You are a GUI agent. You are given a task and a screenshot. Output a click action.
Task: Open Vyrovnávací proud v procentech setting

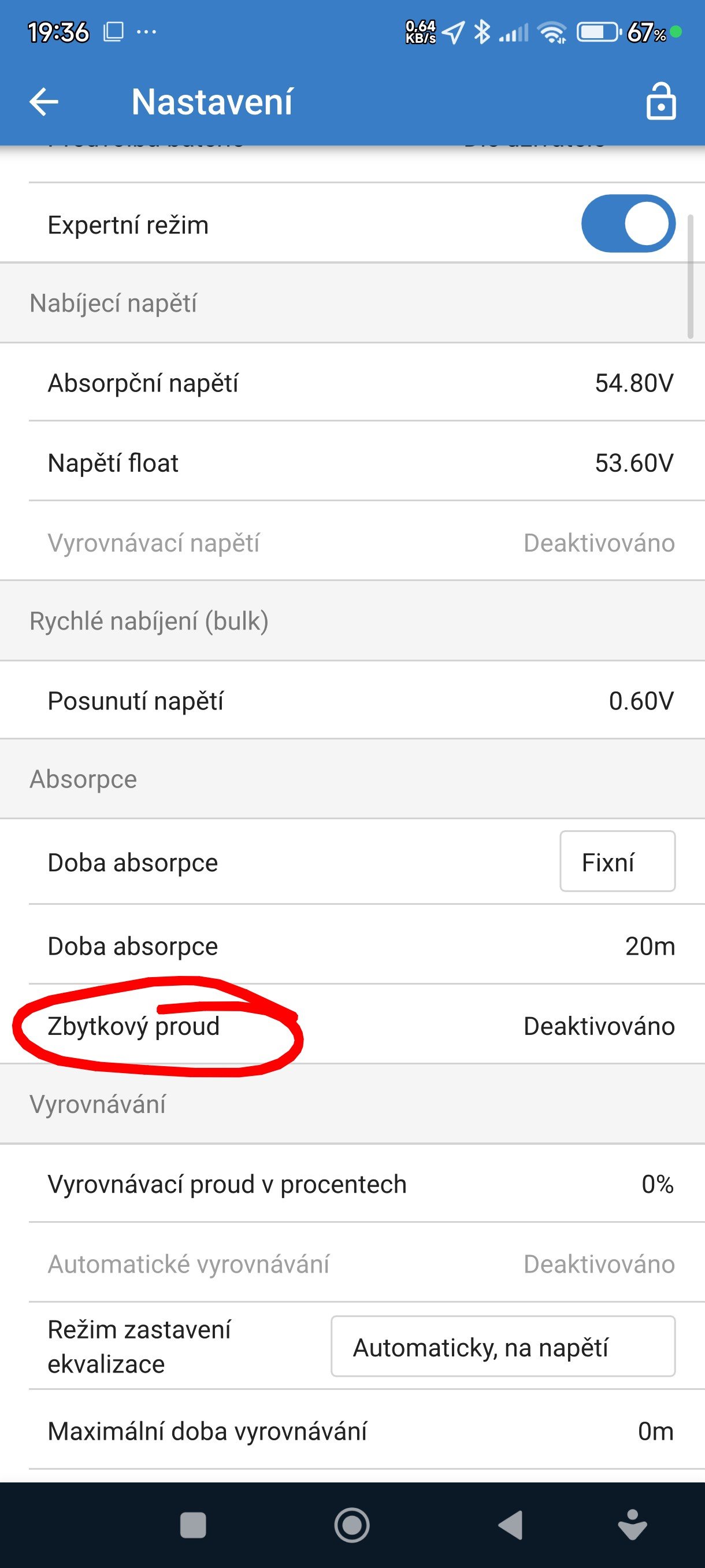pos(352,1184)
